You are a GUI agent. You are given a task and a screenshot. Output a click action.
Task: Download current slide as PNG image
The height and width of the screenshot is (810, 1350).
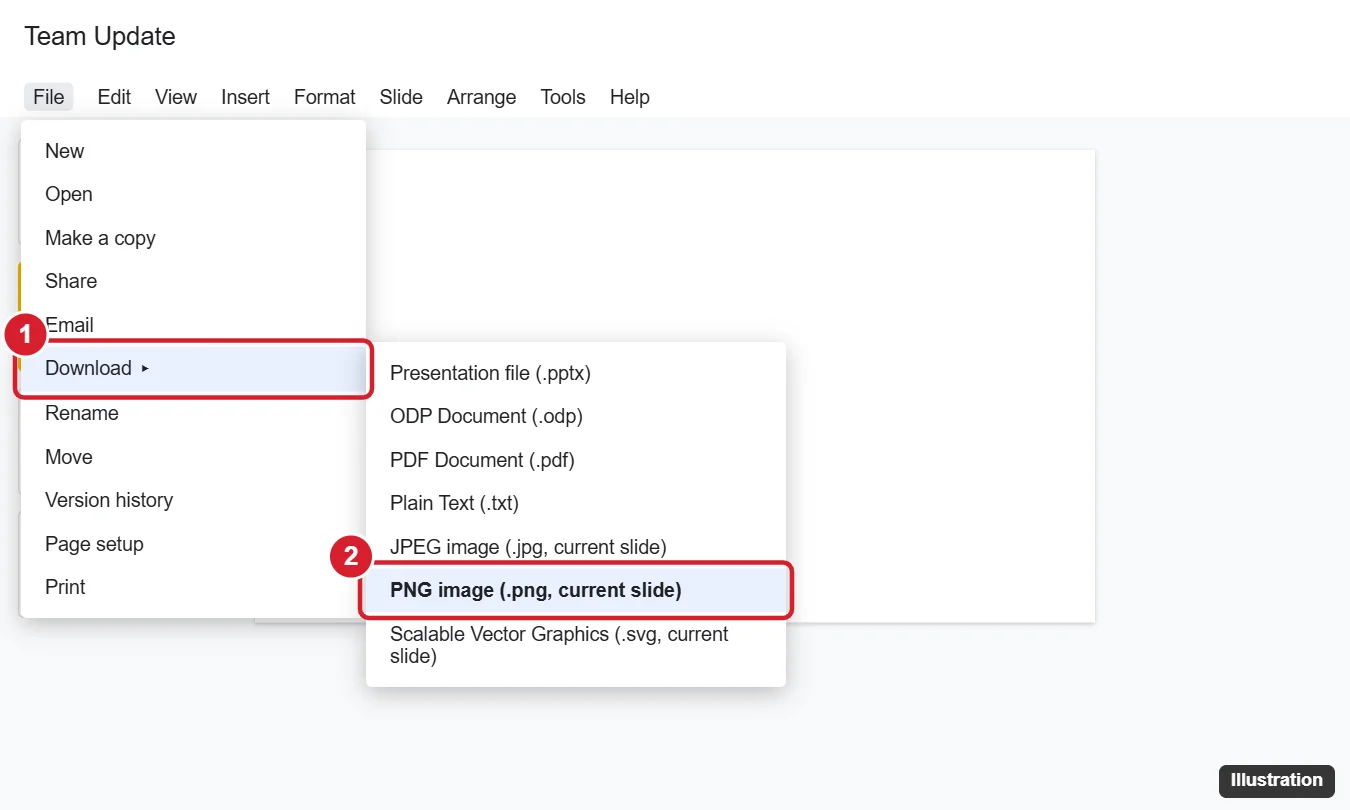576,590
